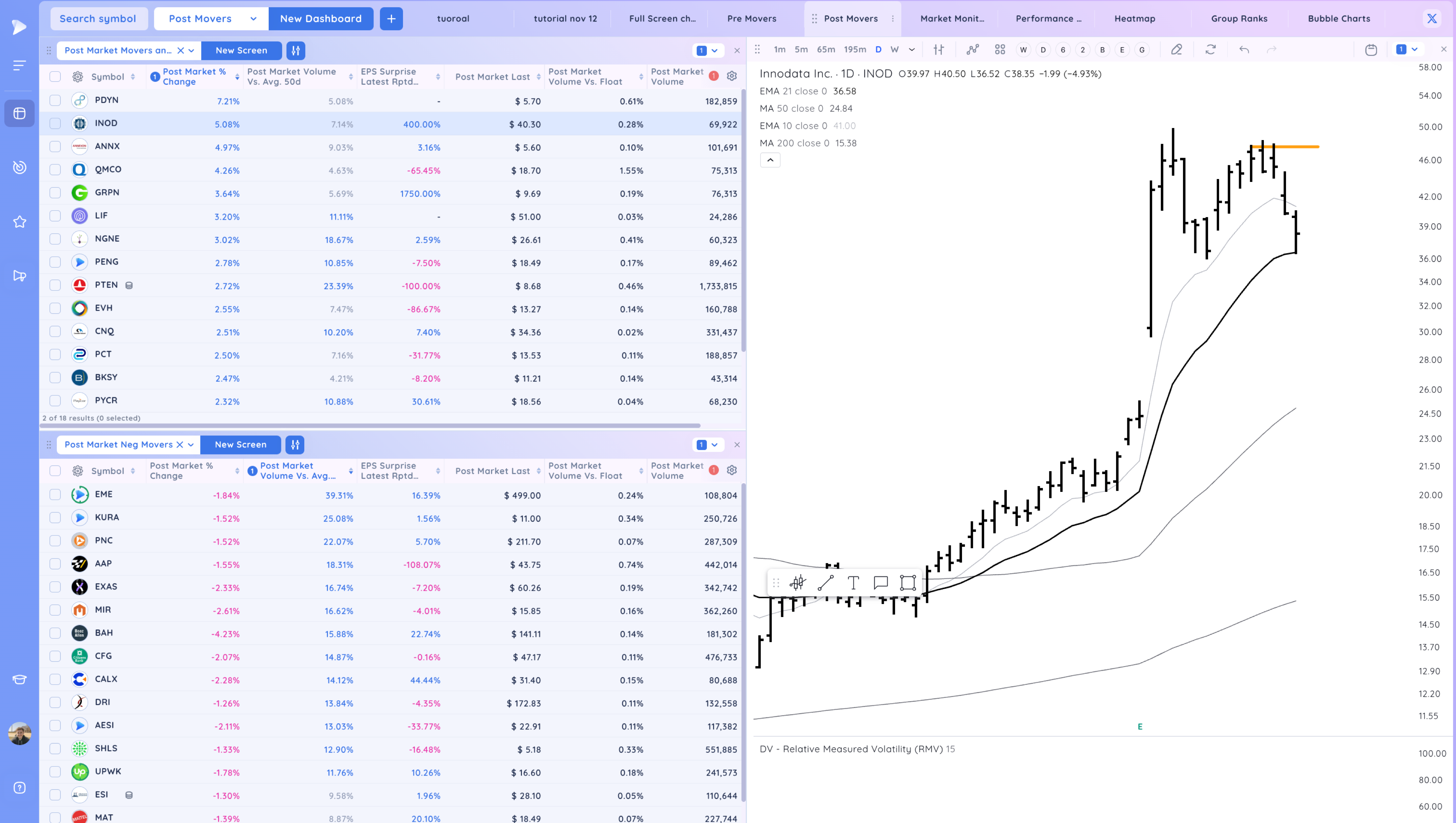Open the calendar icon in chart toolbar
This screenshot has height=823, width=1456.
coord(1370,50)
